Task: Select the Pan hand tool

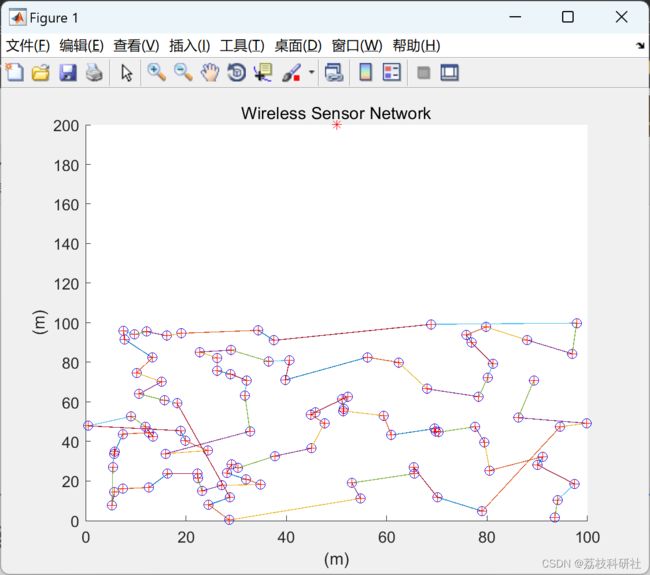Action: (x=210, y=73)
